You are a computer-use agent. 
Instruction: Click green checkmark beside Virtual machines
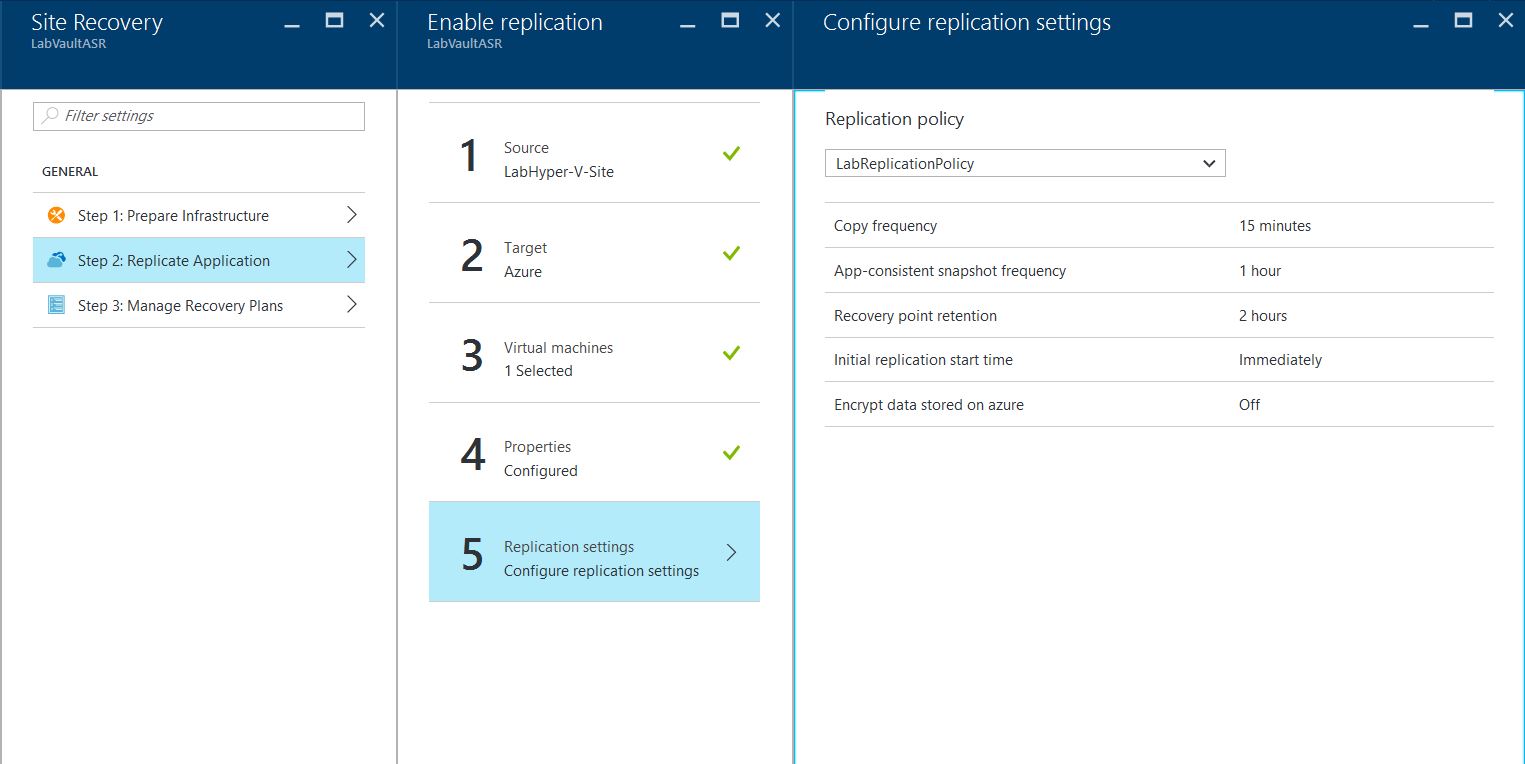pyautogui.click(x=731, y=353)
